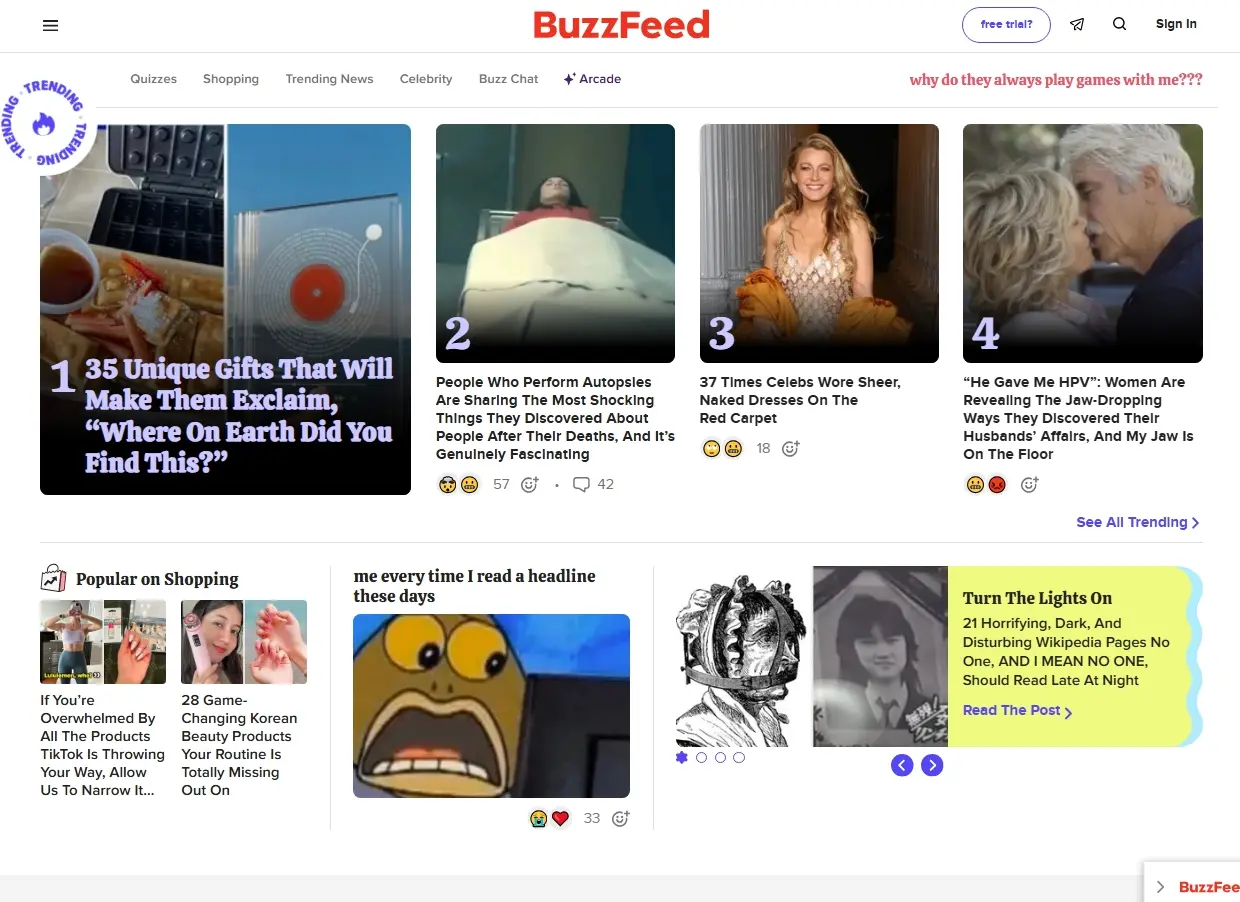Click the Read The Post link
Image resolution: width=1240 pixels, height=902 pixels.
point(1017,711)
